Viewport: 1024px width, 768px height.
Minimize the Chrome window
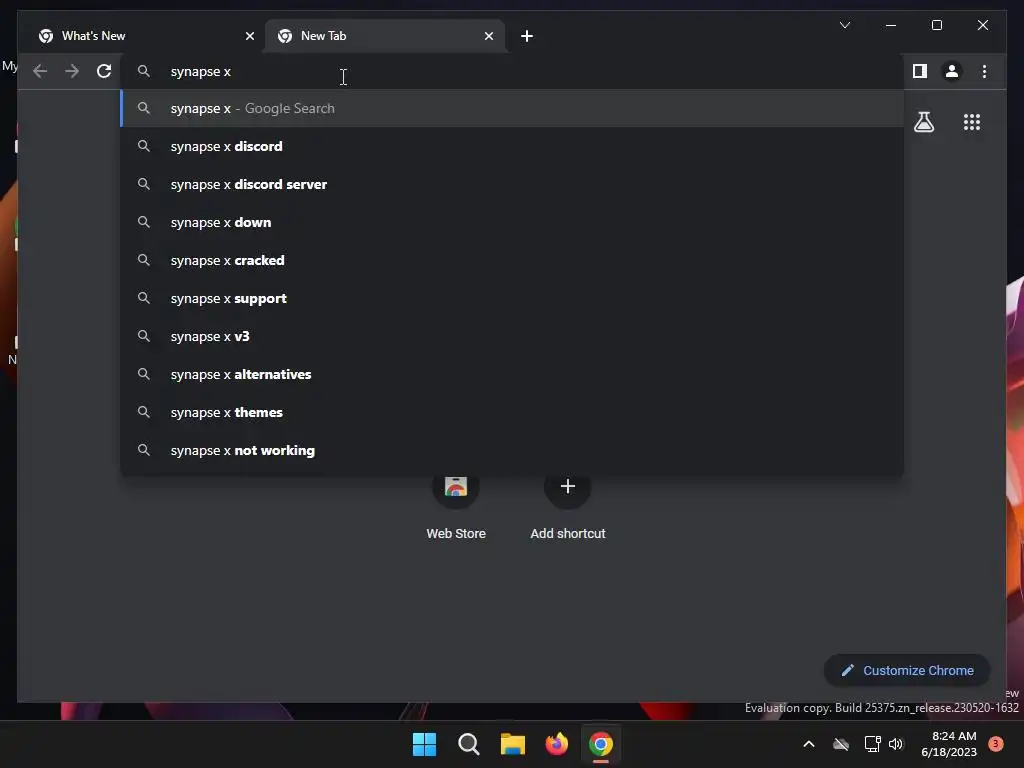[x=891, y=25]
